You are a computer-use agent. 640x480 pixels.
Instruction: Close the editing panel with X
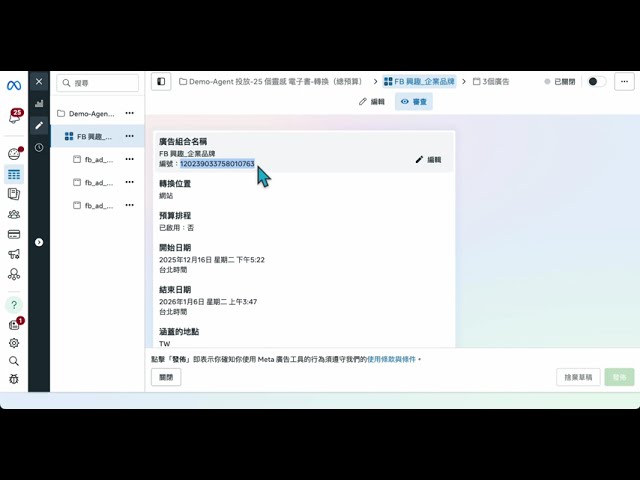(39, 82)
